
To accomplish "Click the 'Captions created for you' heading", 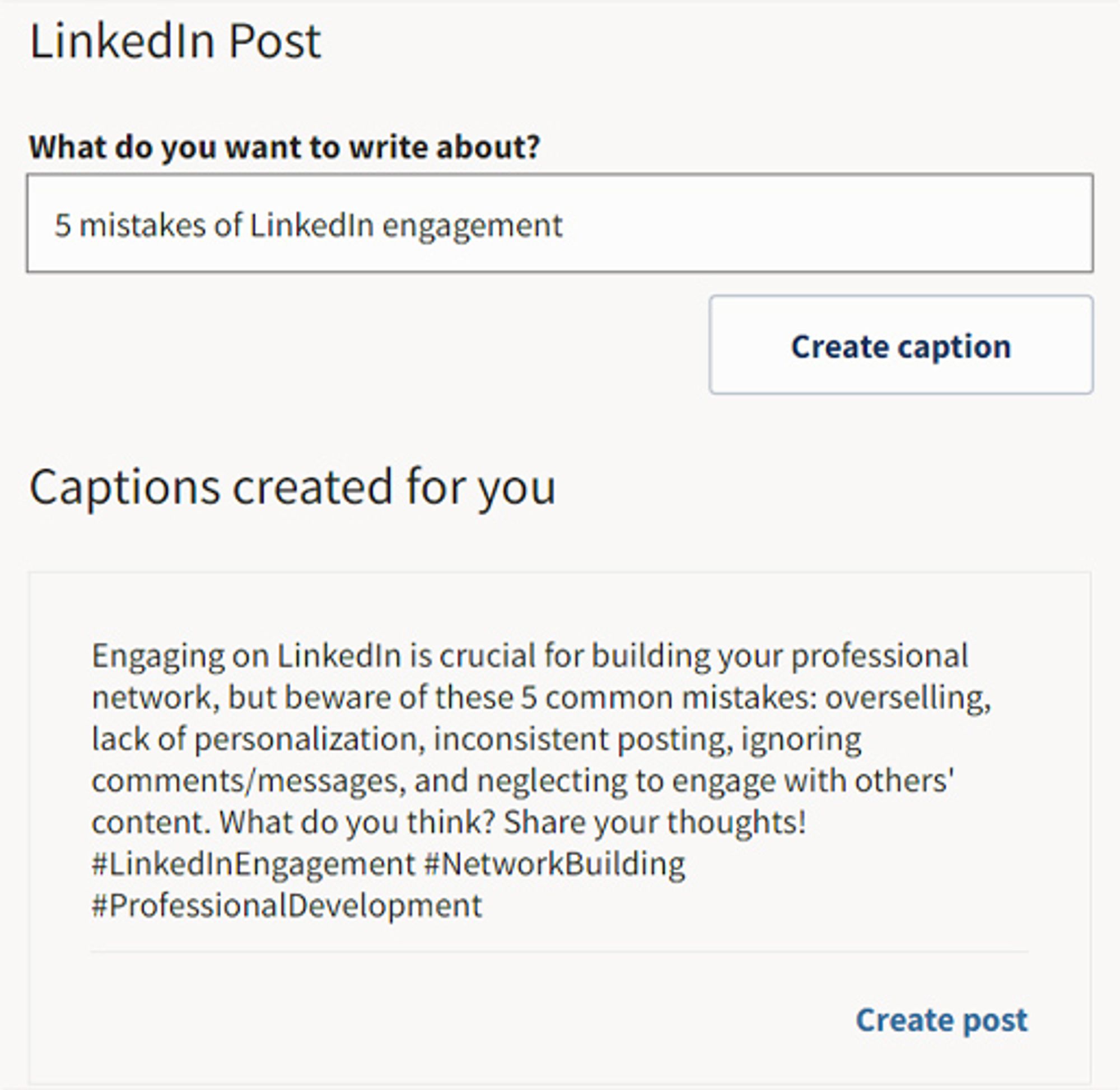I will tap(292, 487).
